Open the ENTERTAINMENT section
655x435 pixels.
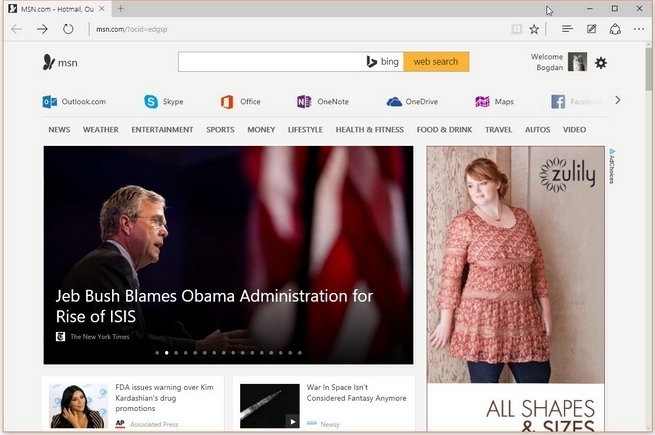(162, 130)
